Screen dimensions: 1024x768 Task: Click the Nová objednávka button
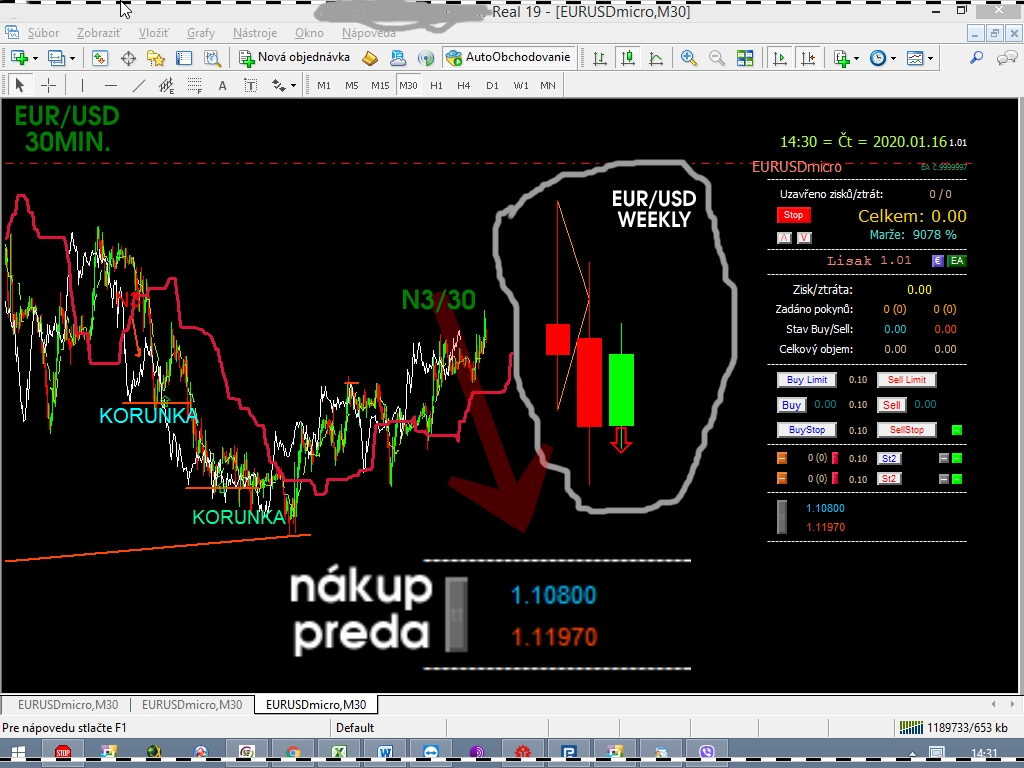(x=295, y=57)
